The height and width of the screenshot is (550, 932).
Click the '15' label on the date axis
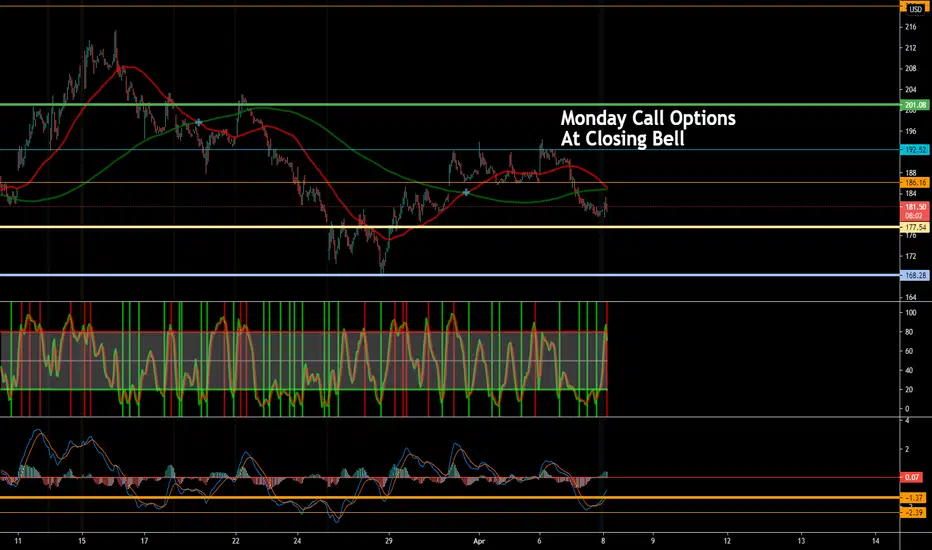coord(81,541)
